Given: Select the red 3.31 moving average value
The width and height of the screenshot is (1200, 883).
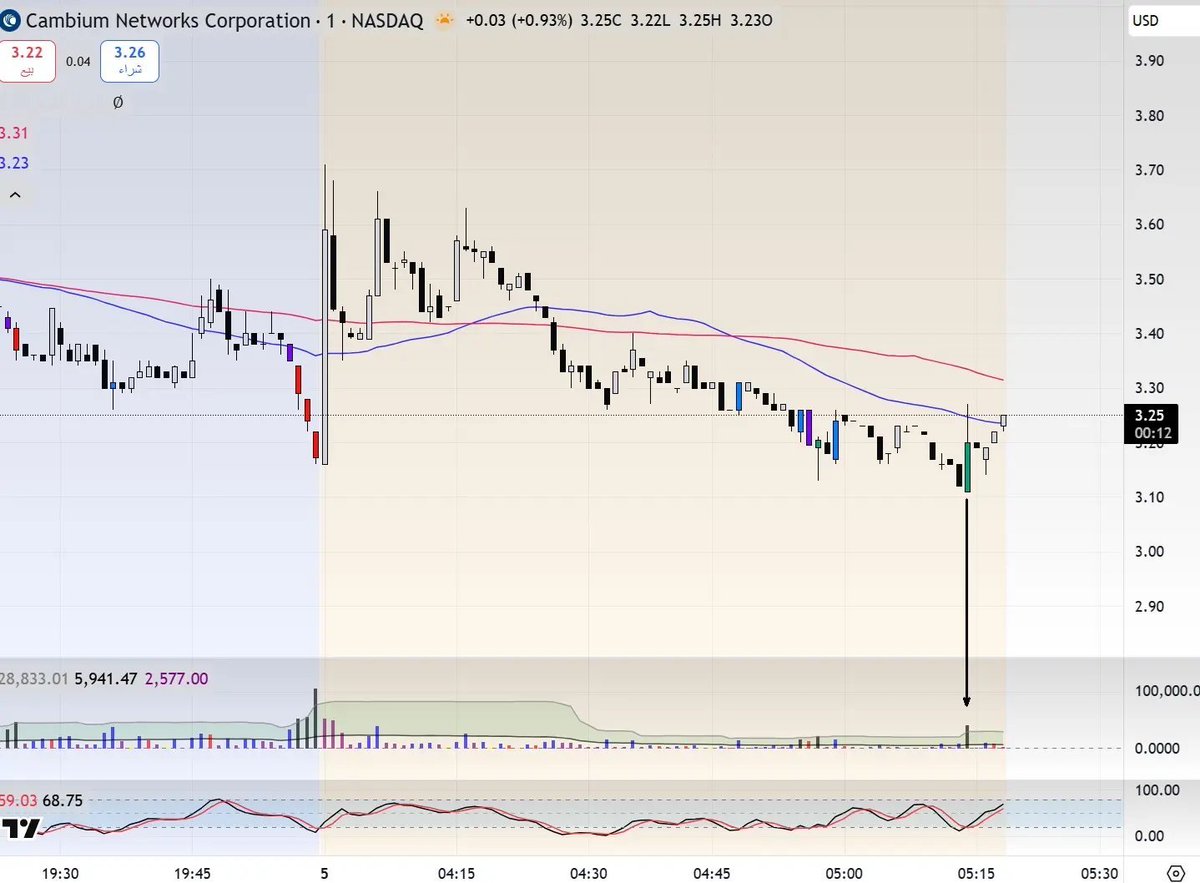Looking at the screenshot, I should pyautogui.click(x=13, y=133).
